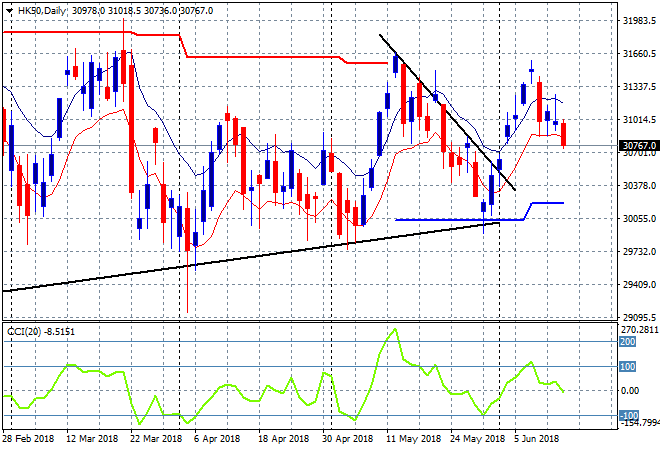Click the 5 Jun 2018 date label
Image resolution: width=660 pixels, height=450 pixels.
pyautogui.click(x=537, y=439)
